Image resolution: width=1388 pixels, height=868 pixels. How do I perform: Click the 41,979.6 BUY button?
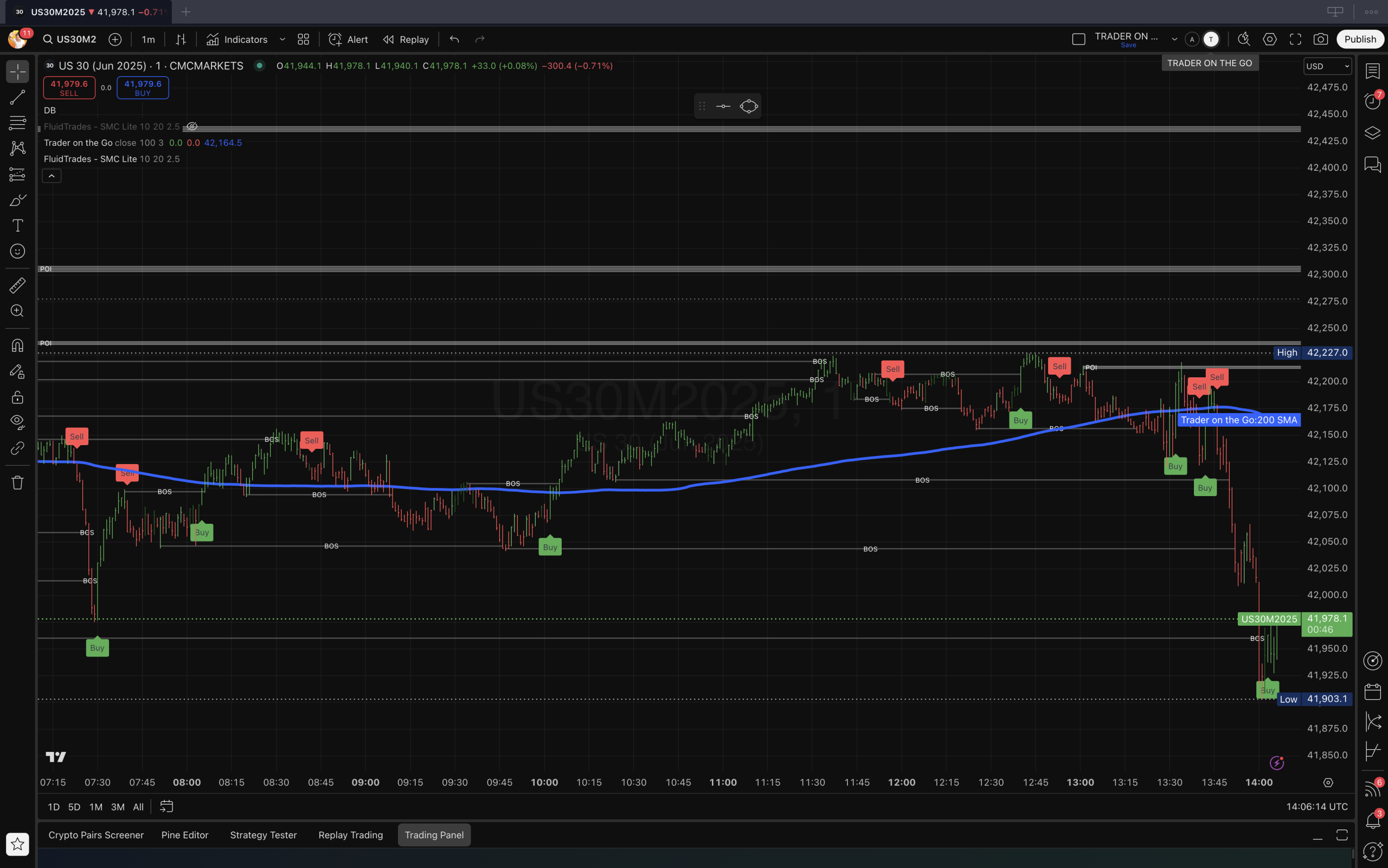(143, 88)
